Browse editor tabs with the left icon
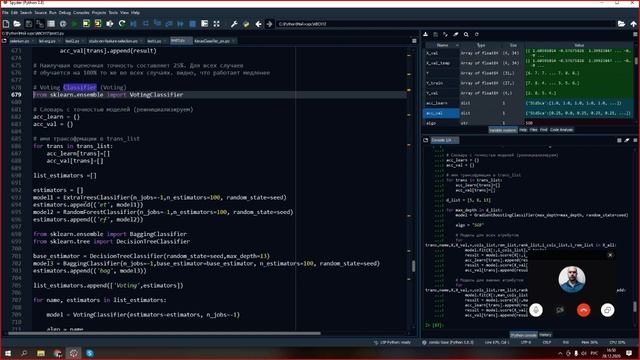640x360 pixels. coord(4,41)
